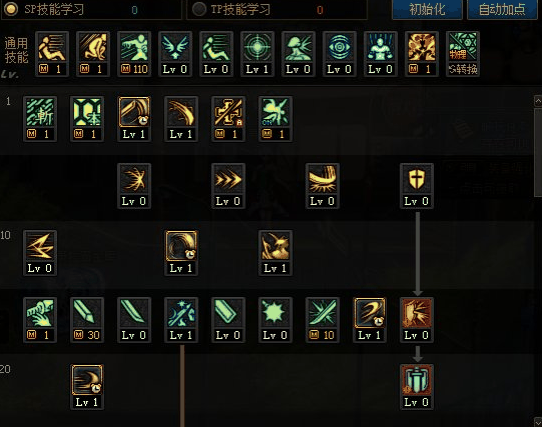Screen dimensions: 542x427
Task: Select the eye skill icon in 通用技能
Action: pyautogui.click(x=339, y=54)
